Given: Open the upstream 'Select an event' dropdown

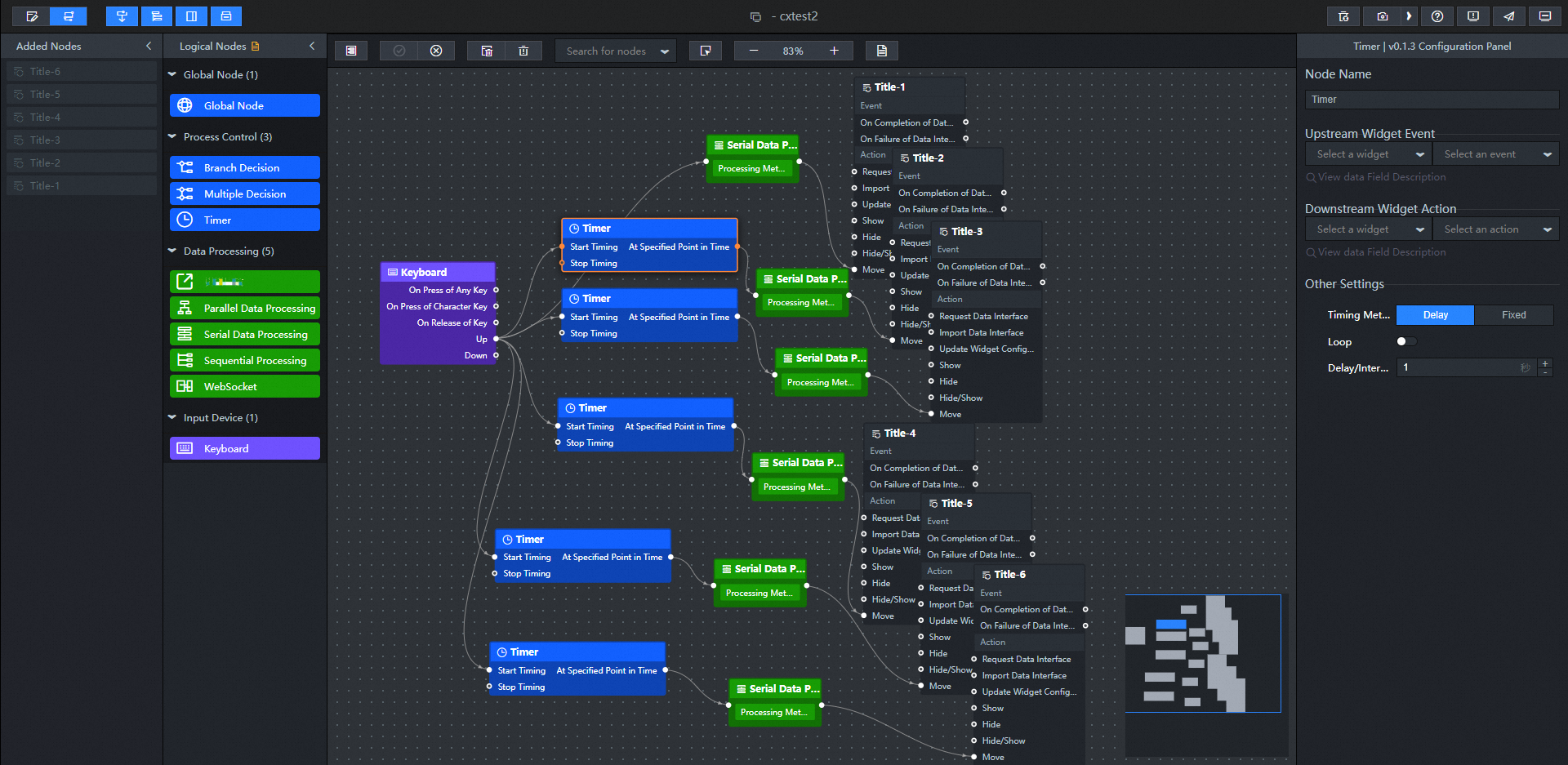Looking at the screenshot, I should coord(1496,154).
